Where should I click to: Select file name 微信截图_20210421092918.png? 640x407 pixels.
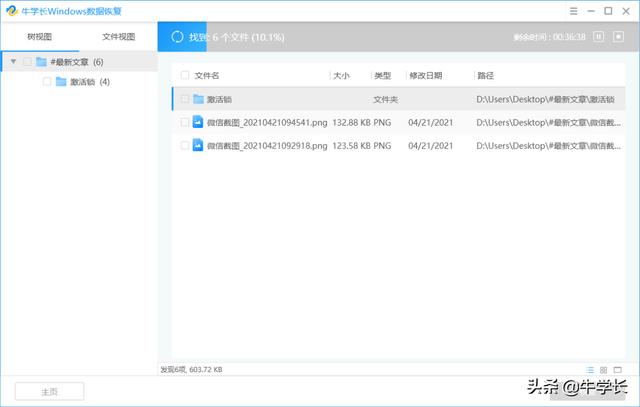(267, 146)
